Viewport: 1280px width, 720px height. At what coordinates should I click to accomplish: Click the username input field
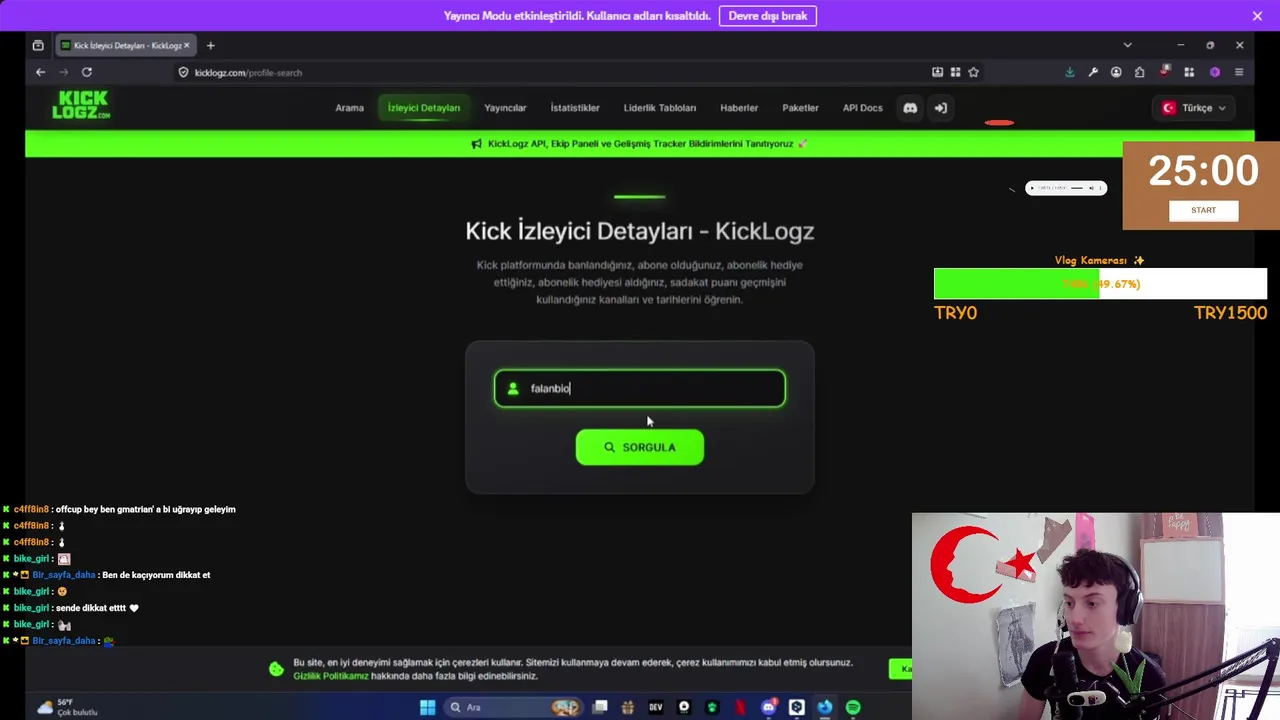click(640, 388)
